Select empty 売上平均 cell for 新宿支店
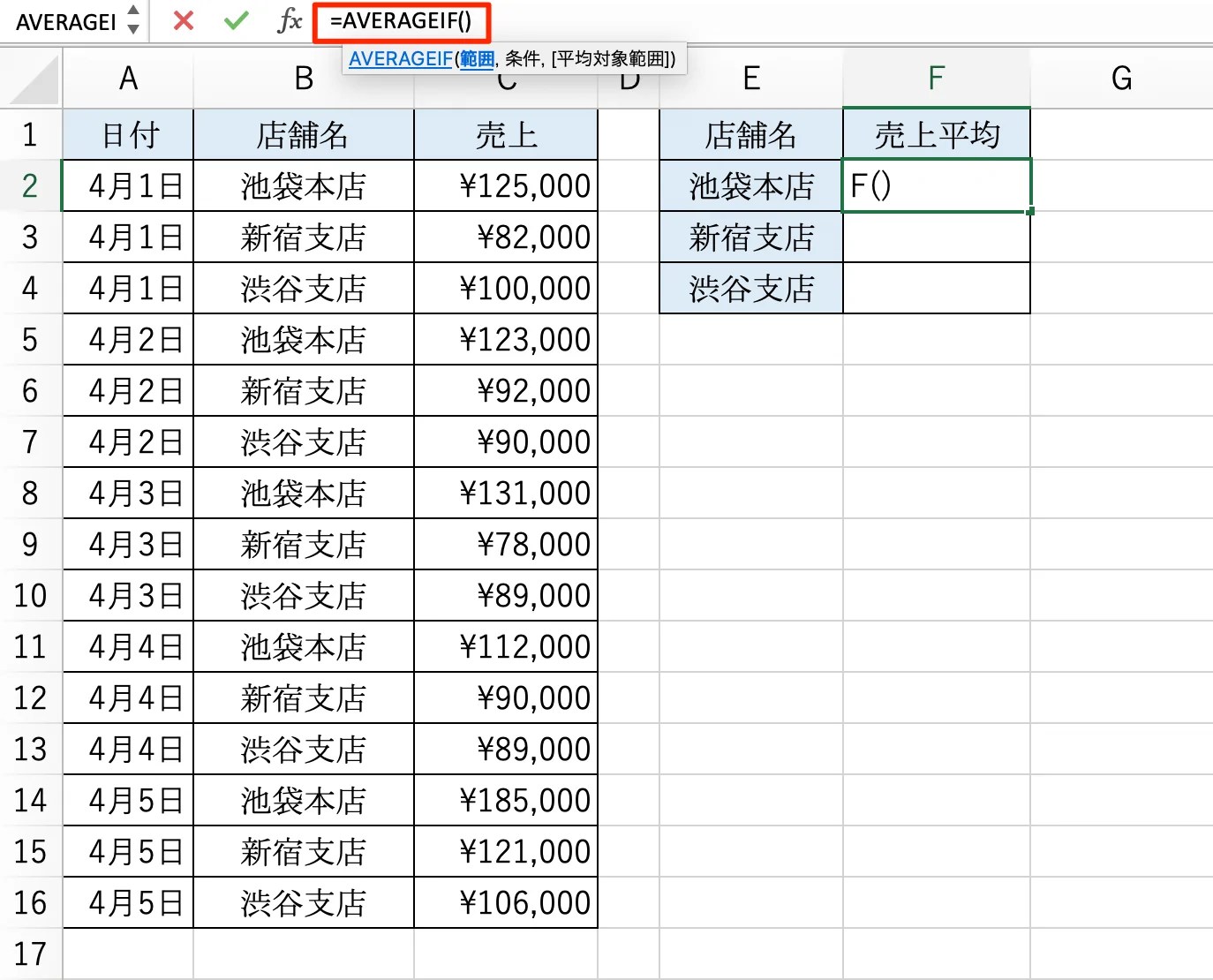The width and height of the screenshot is (1213, 980). coord(937,237)
